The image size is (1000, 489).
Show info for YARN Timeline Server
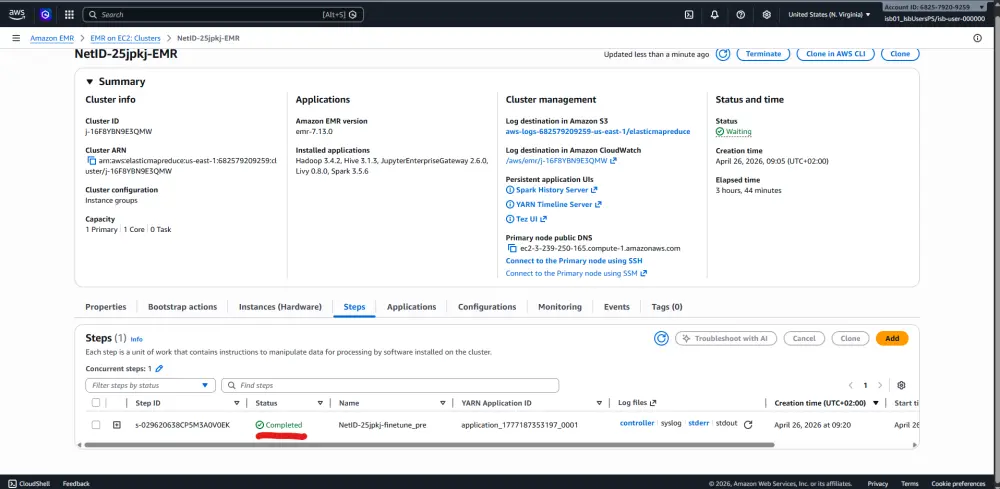coord(510,205)
